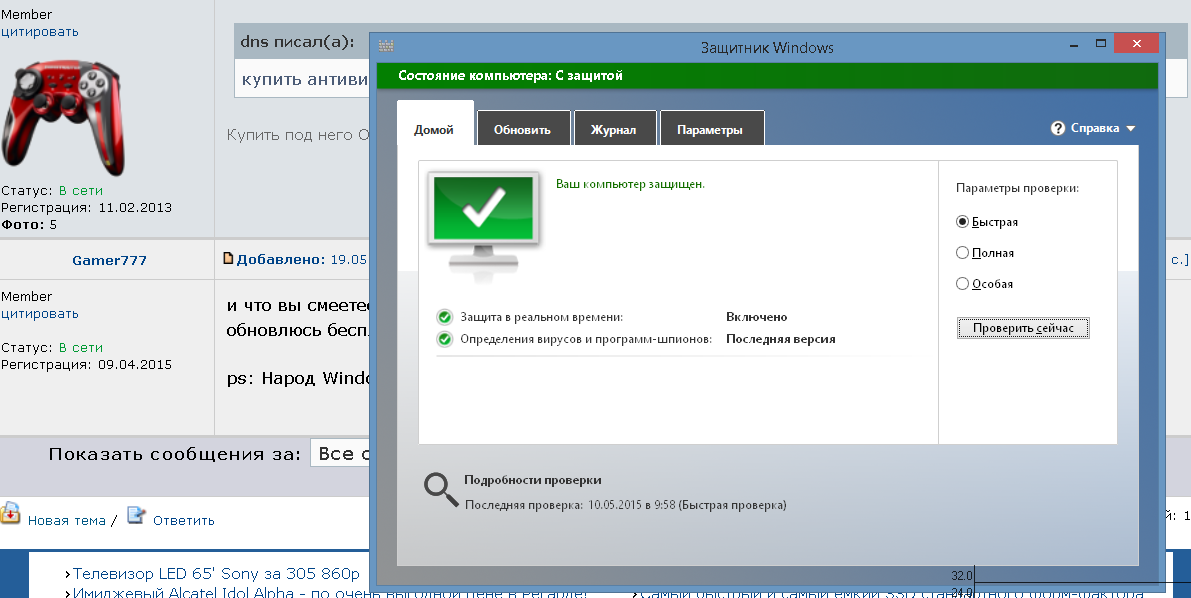Screen dimensions: 1191x598
Task: Open the Показать сообщения за dropdown
Action: [x=340, y=454]
